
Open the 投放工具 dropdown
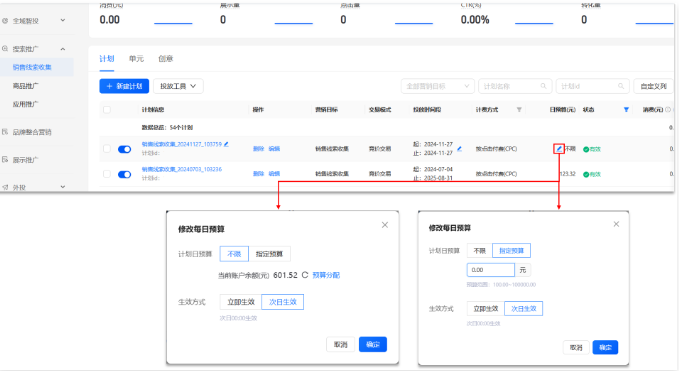click(x=178, y=86)
